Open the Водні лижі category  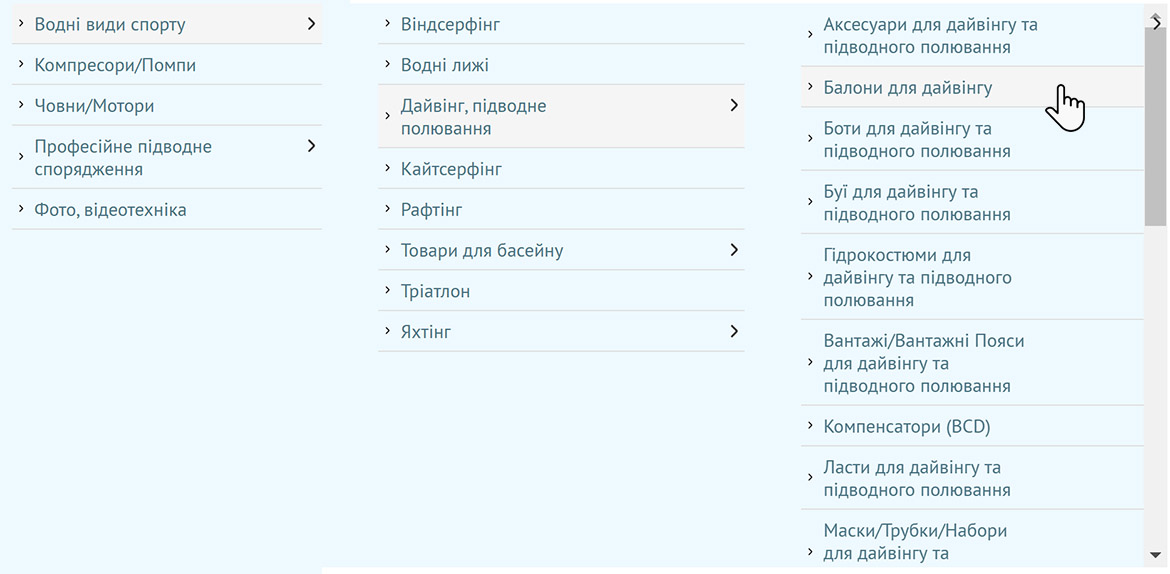tap(444, 65)
